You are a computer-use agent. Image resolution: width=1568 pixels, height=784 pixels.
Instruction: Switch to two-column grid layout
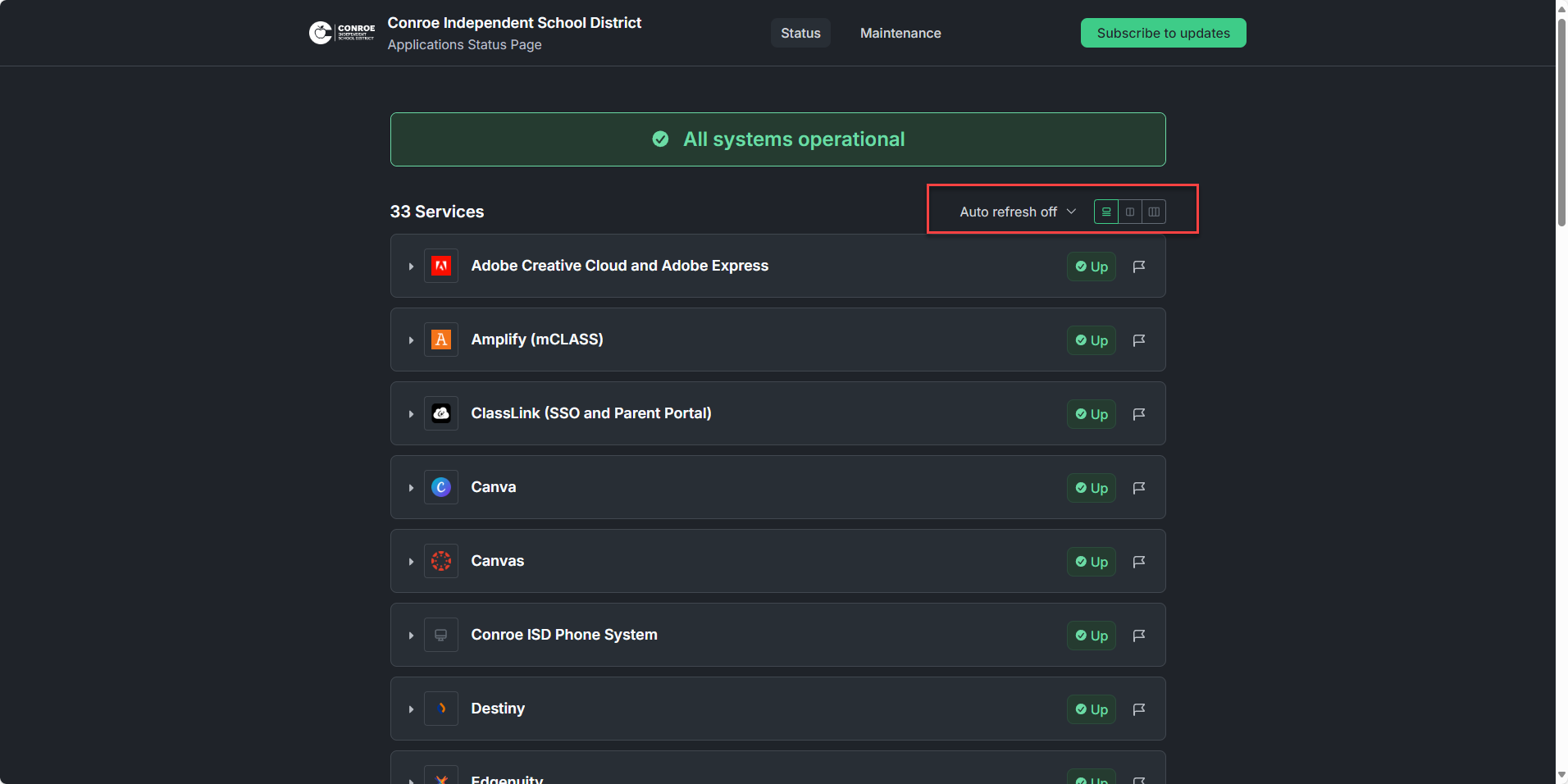click(x=1130, y=212)
